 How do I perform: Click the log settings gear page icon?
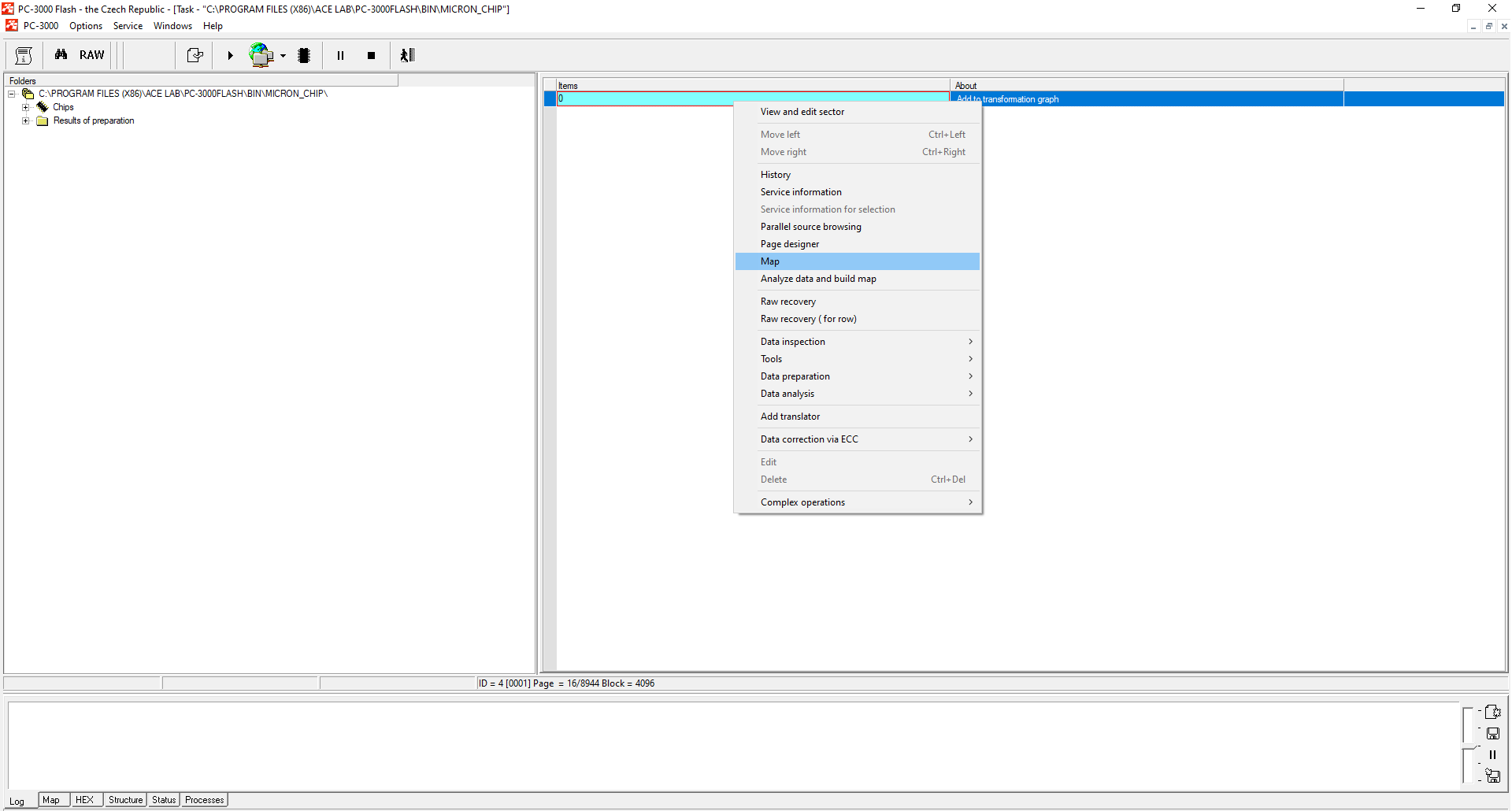pyautogui.click(x=1492, y=712)
